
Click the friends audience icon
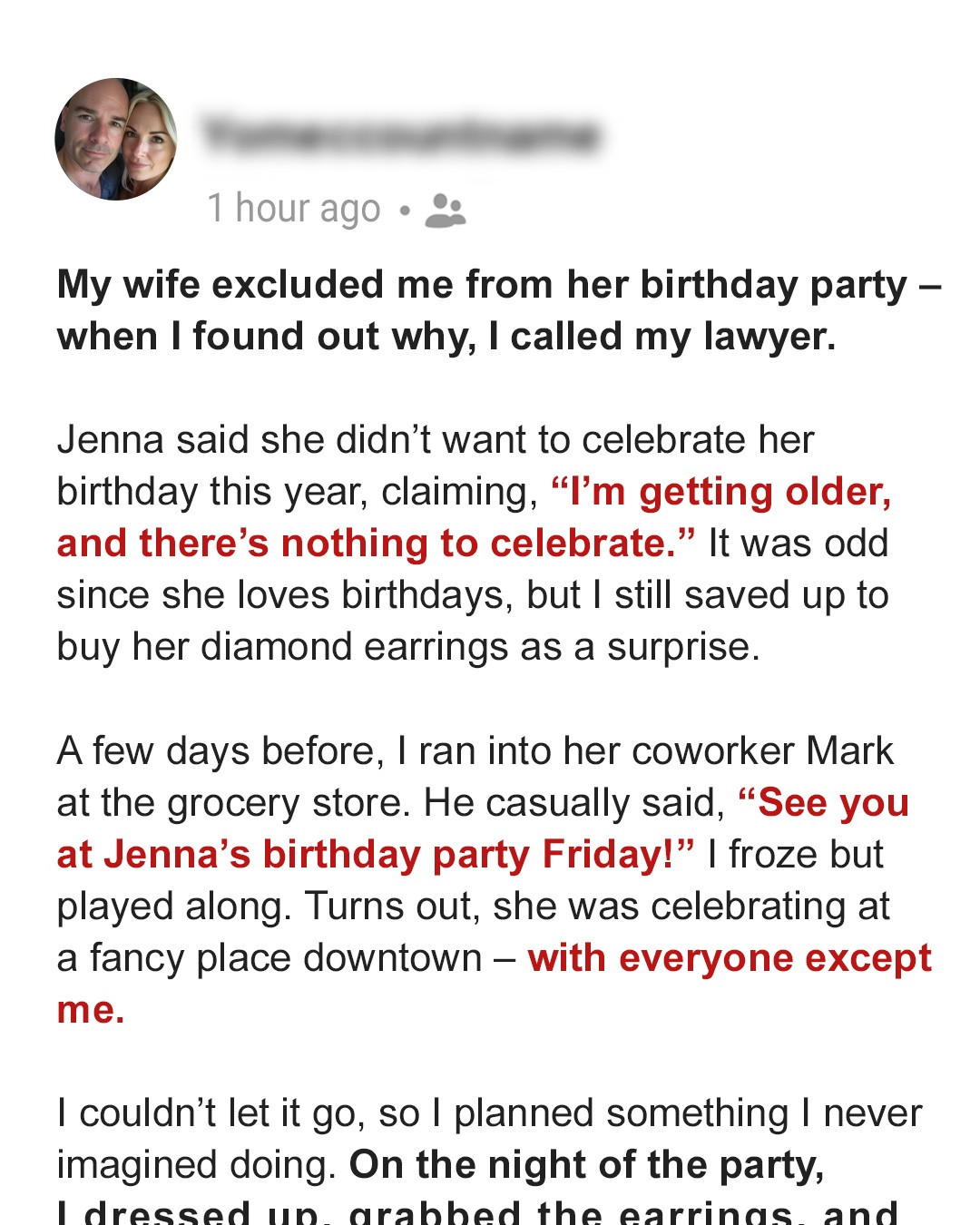pos(445,211)
